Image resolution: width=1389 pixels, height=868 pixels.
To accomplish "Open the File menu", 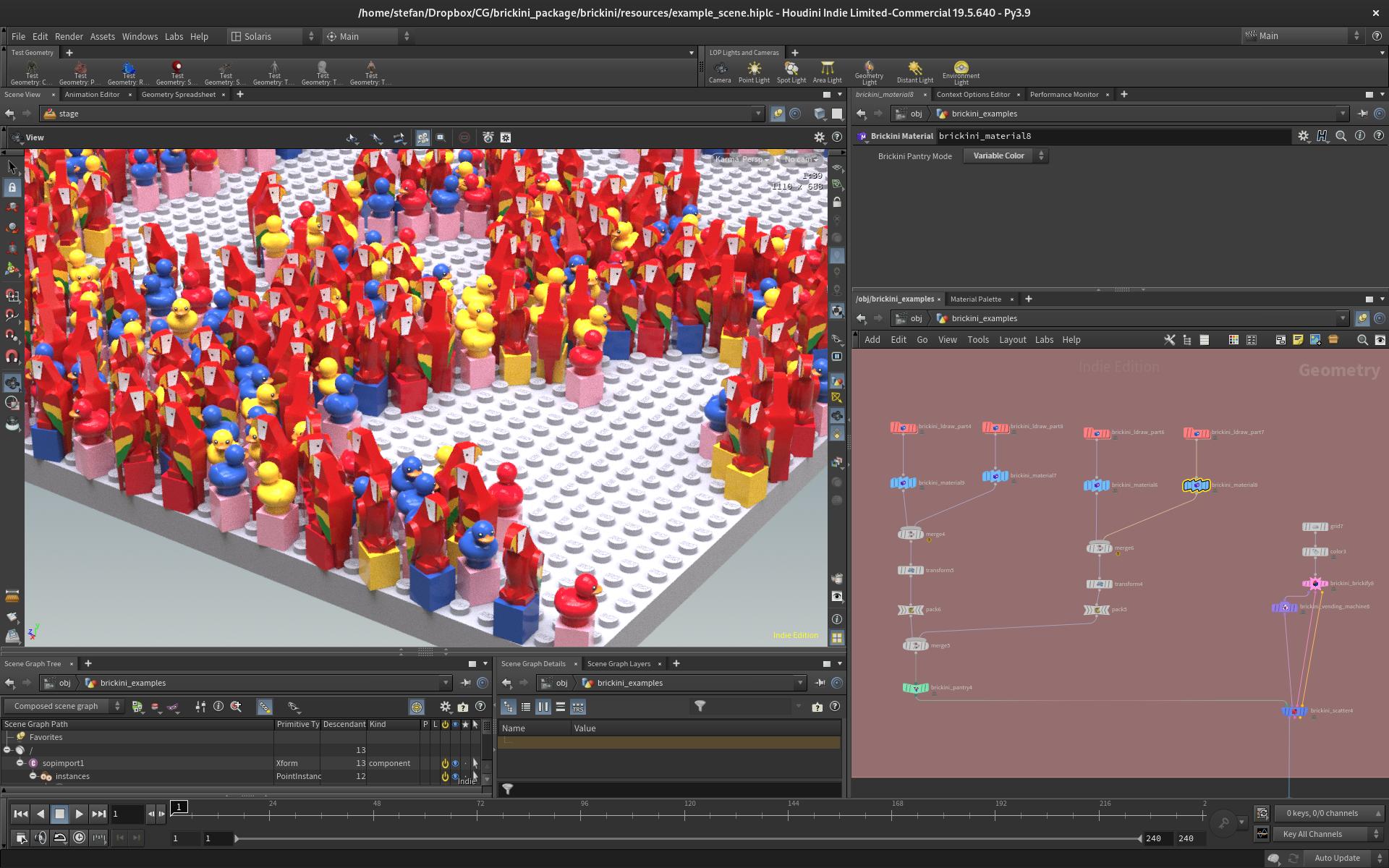I will tap(18, 36).
